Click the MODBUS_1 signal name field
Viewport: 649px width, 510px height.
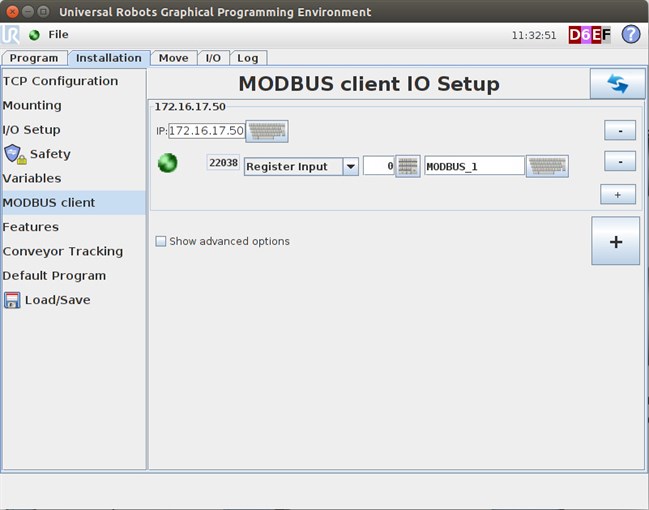tap(474, 166)
